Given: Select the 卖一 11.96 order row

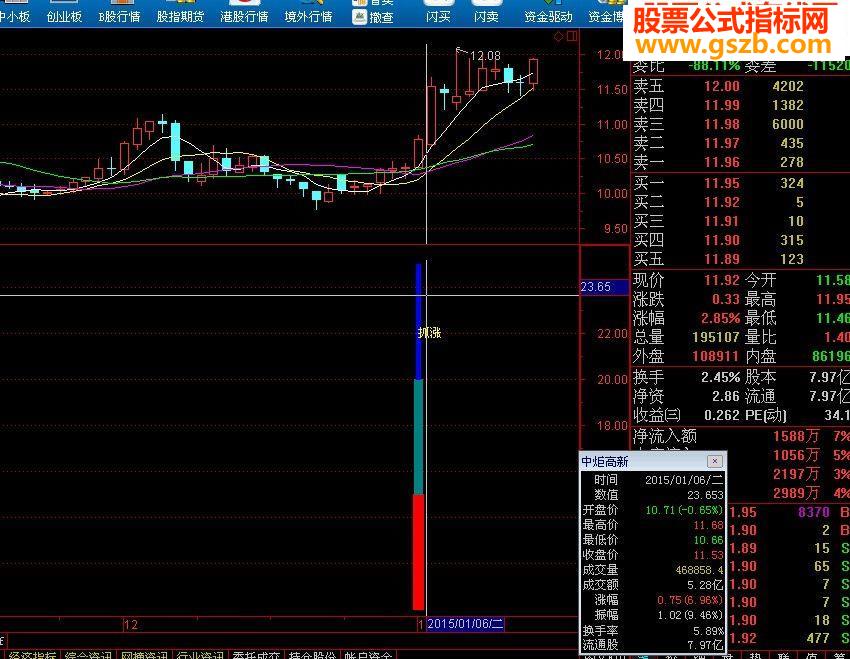Looking at the screenshot, I should [x=740, y=162].
